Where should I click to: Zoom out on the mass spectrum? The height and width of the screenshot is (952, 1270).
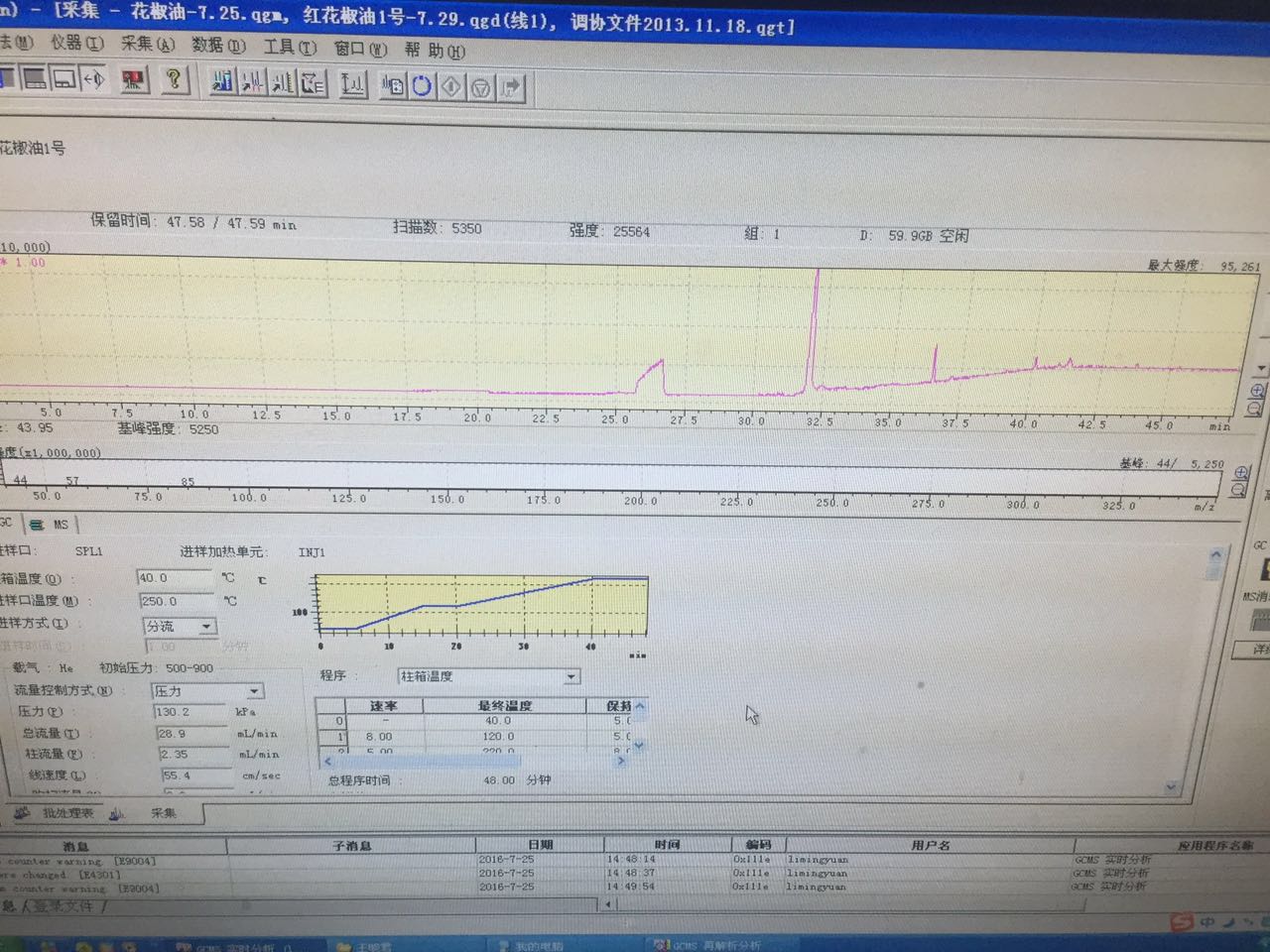pyautogui.click(x=1239, y=490)
